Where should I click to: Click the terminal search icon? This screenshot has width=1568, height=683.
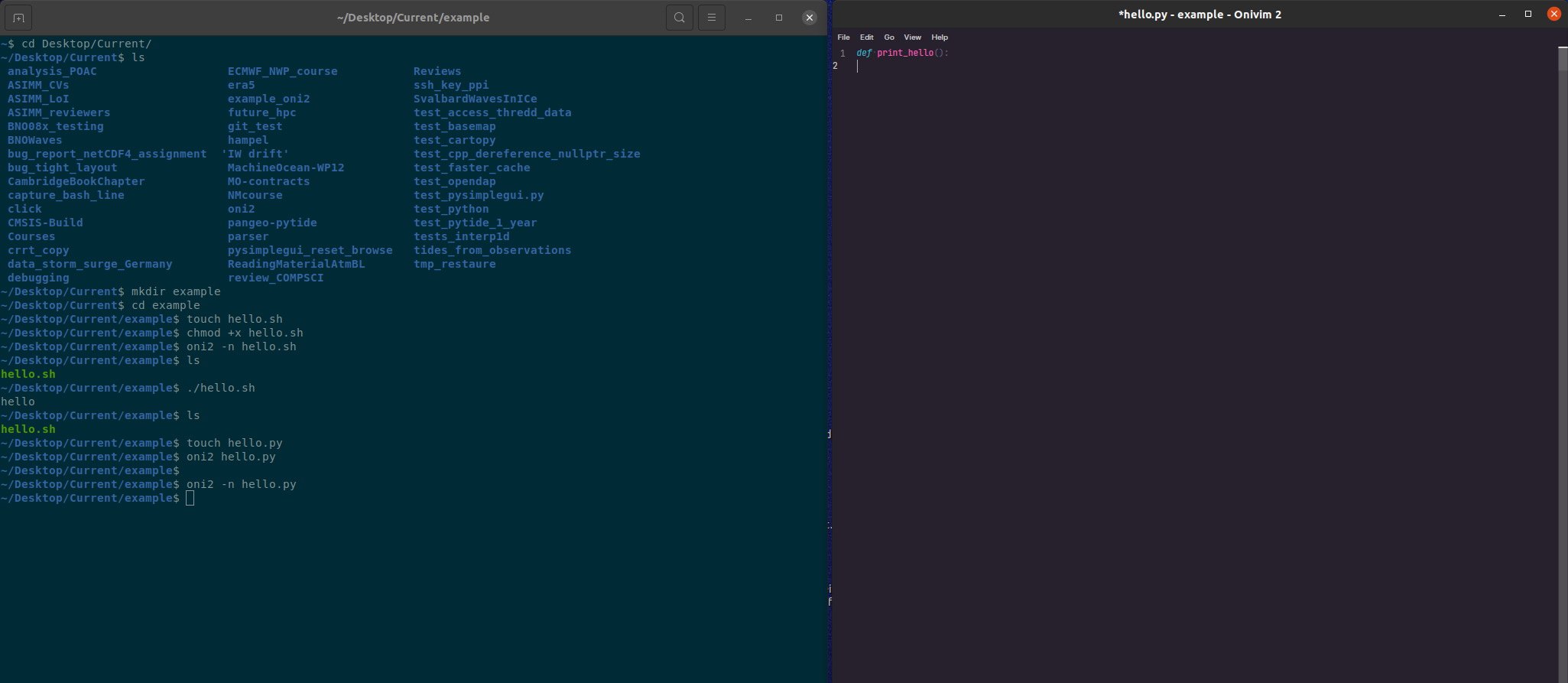click(x=679, y=18)
